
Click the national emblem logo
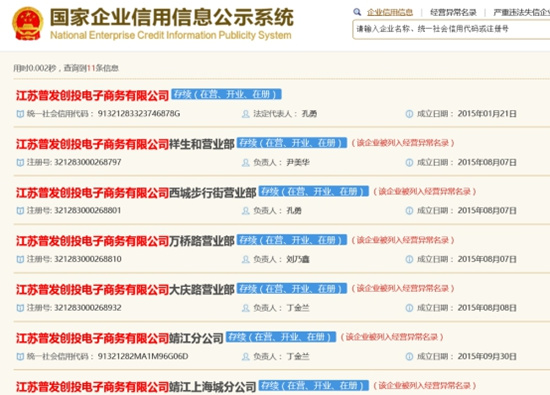(x=28, y=24)
